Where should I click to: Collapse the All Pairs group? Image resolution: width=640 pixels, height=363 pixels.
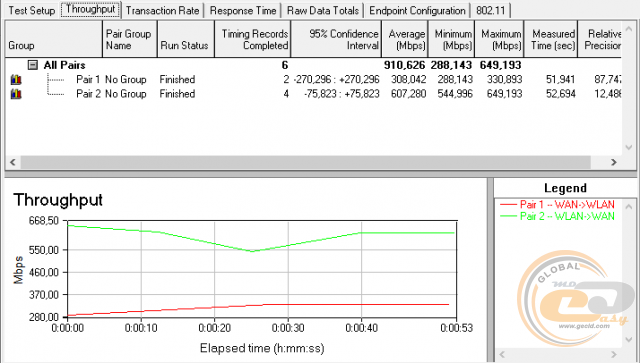pyautogui.click(x=33, y=65)
